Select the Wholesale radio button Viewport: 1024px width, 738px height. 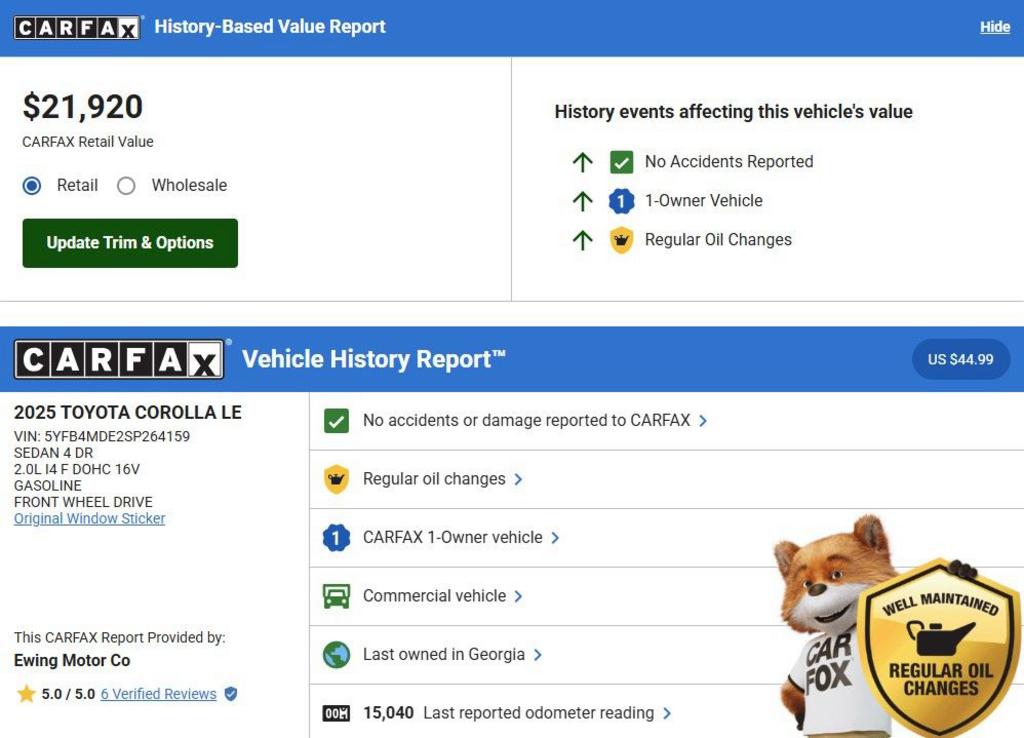coord(126,186)
